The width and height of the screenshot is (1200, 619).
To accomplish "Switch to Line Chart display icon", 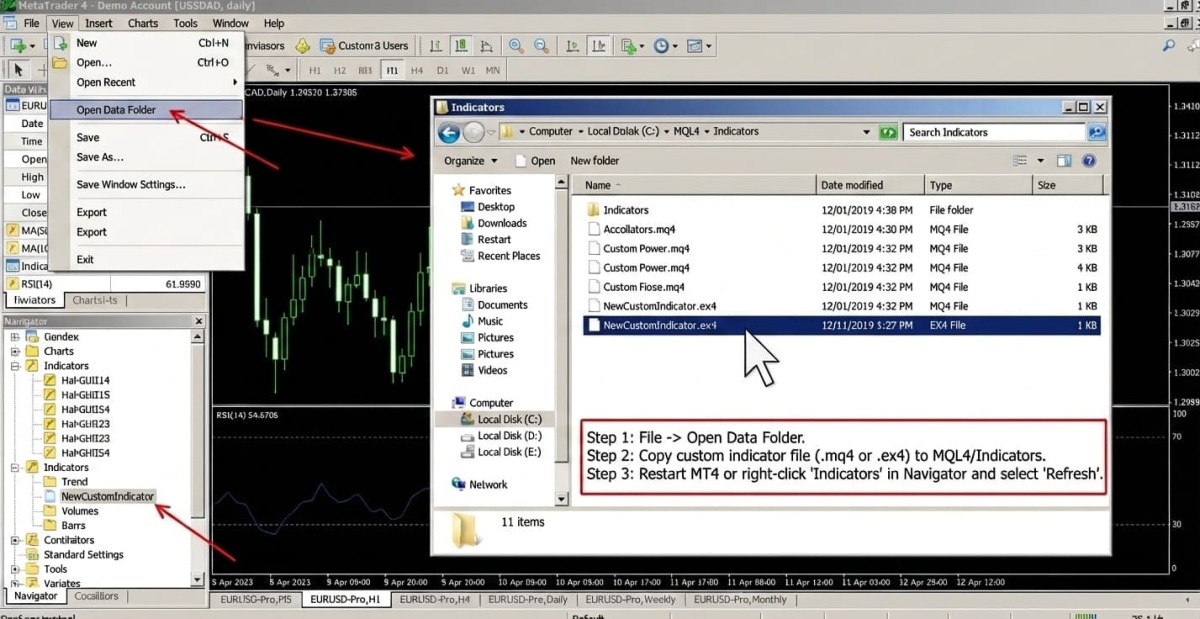I will point(485,45).
